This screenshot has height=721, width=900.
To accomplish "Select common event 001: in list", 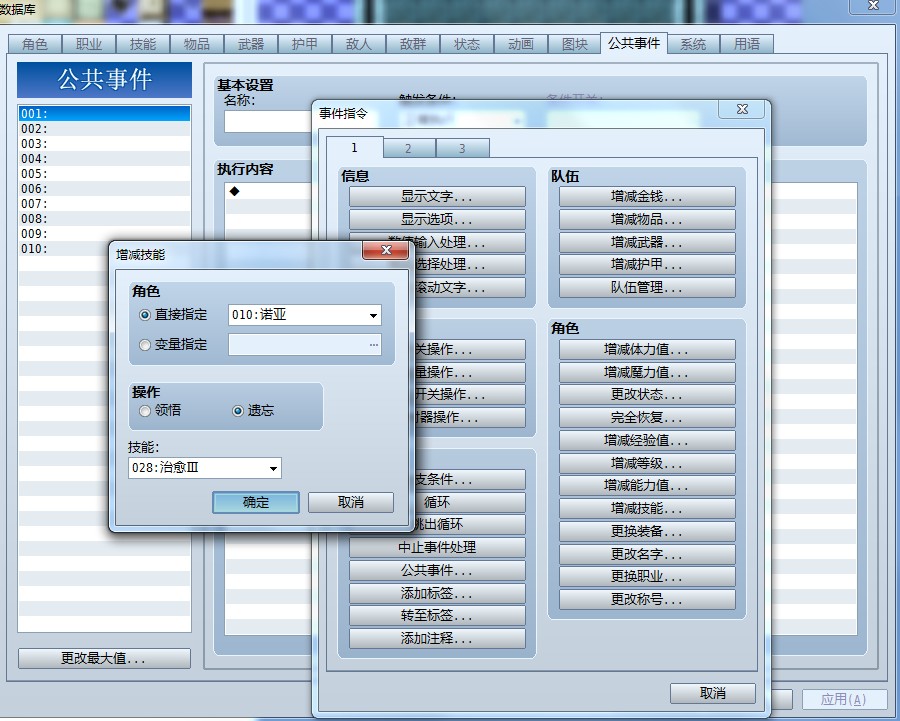I will 104,113.
